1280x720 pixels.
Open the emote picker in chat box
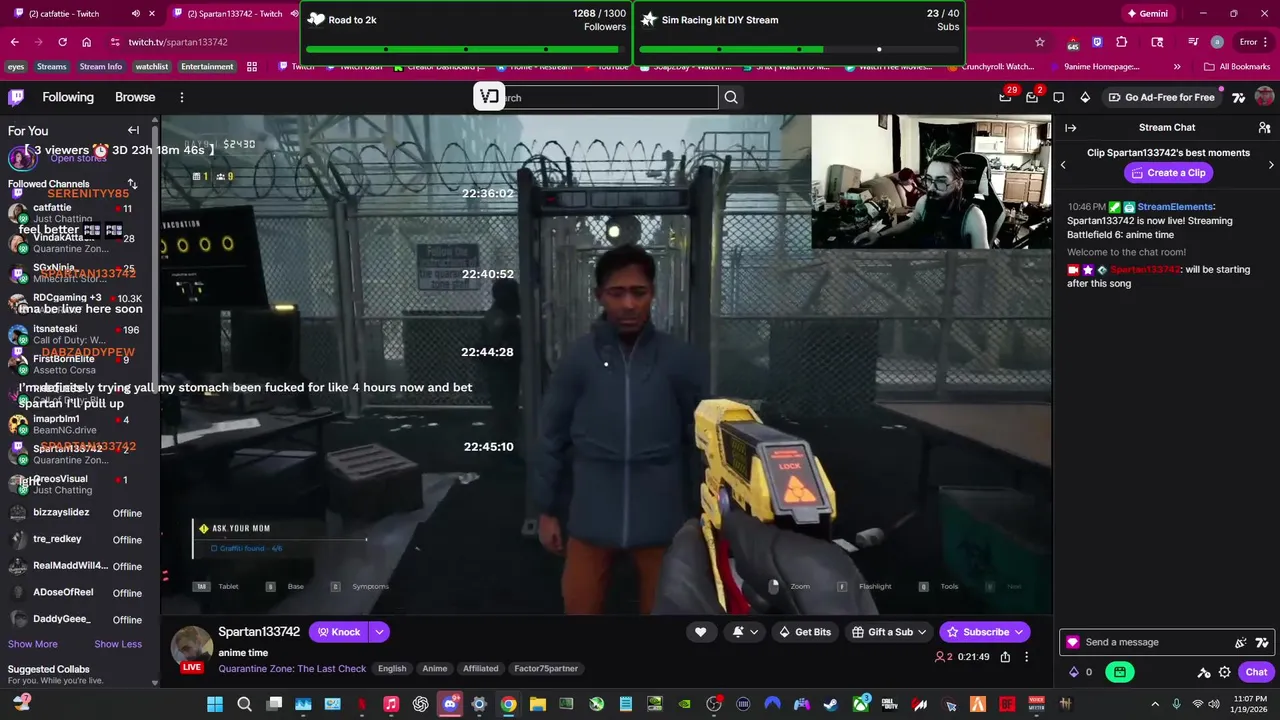(1241, 643)
